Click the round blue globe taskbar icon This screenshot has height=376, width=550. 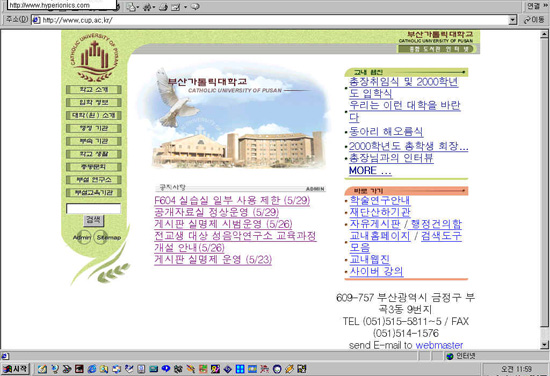pyautogui.click(x=277, y=369)
